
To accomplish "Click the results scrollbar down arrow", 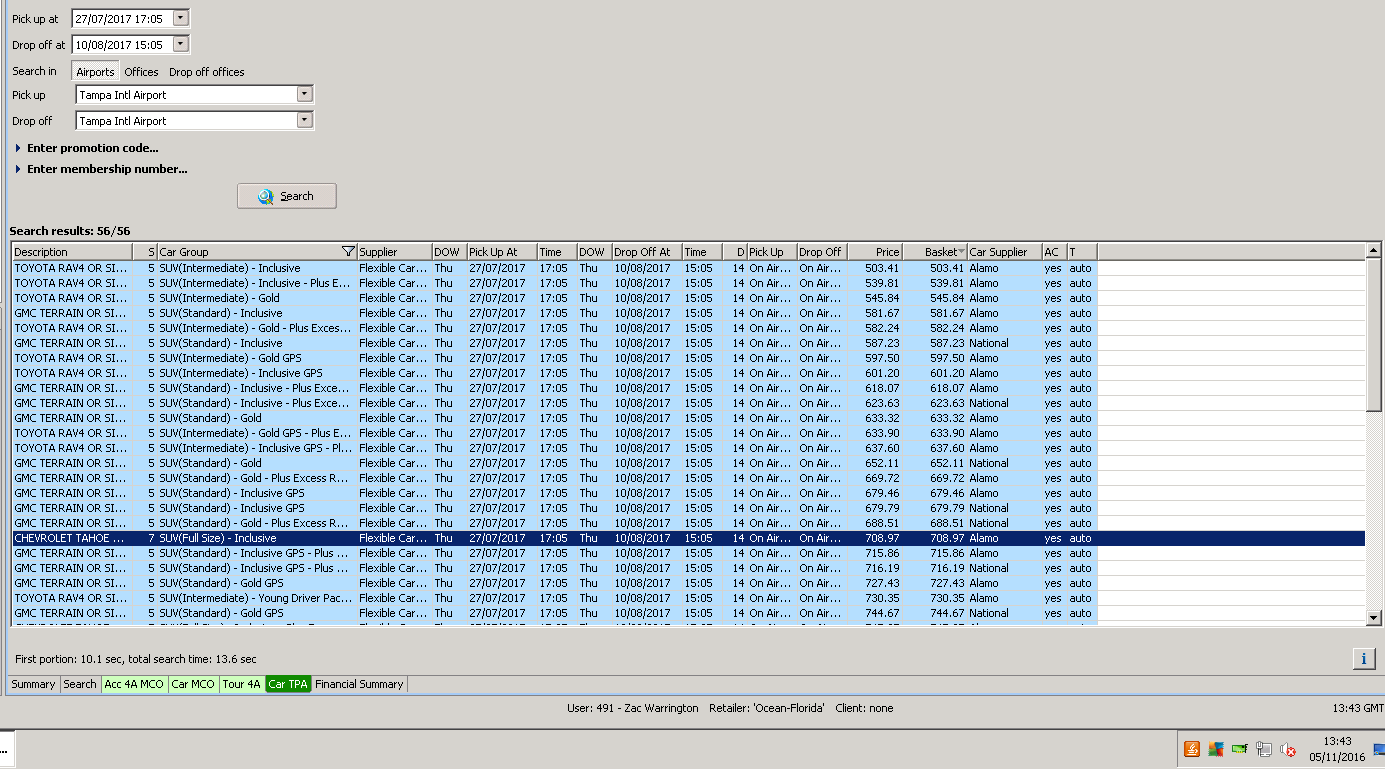I will tap(1374, 618).
